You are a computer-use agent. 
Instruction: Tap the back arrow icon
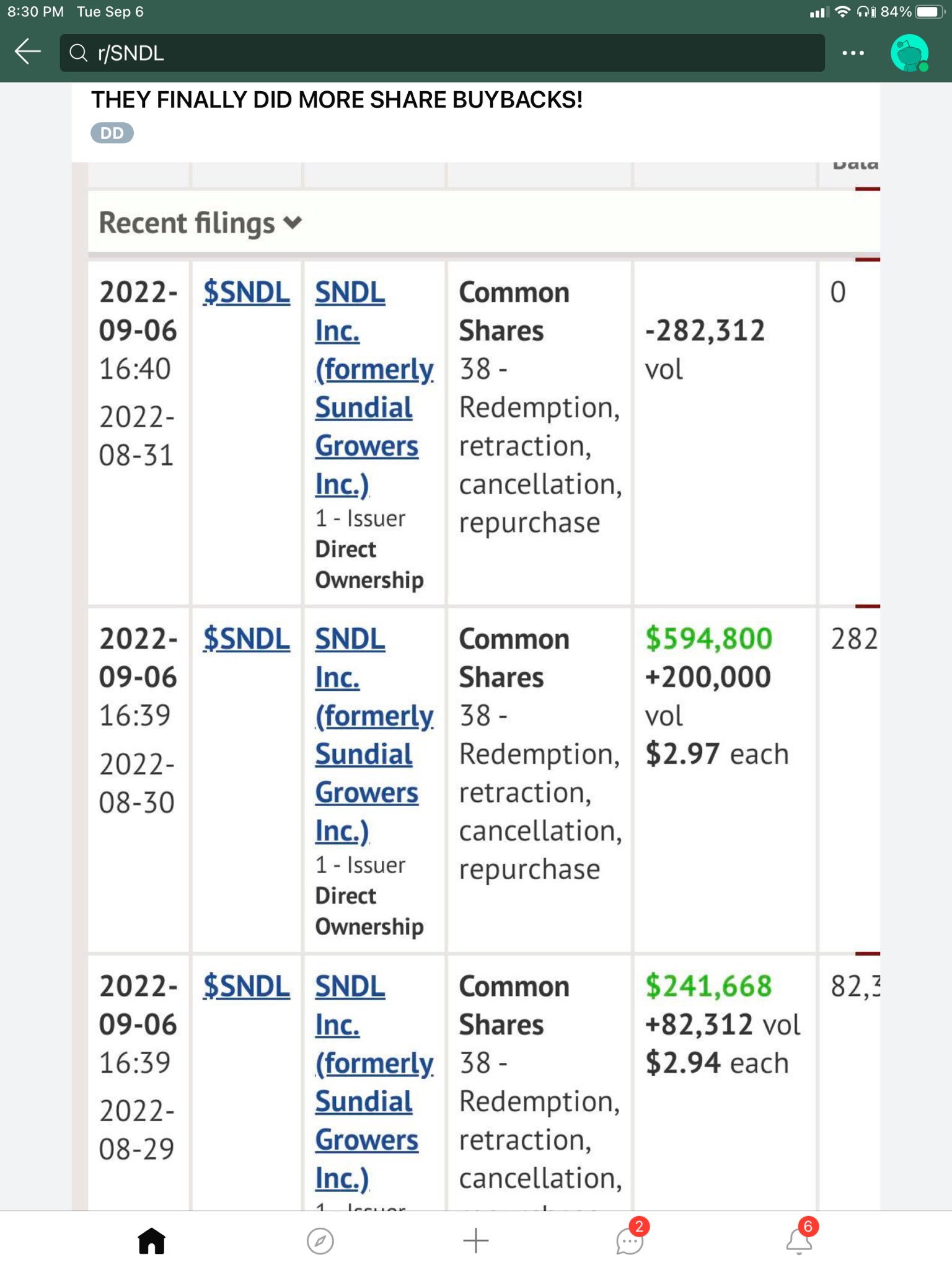coord(28,52)
